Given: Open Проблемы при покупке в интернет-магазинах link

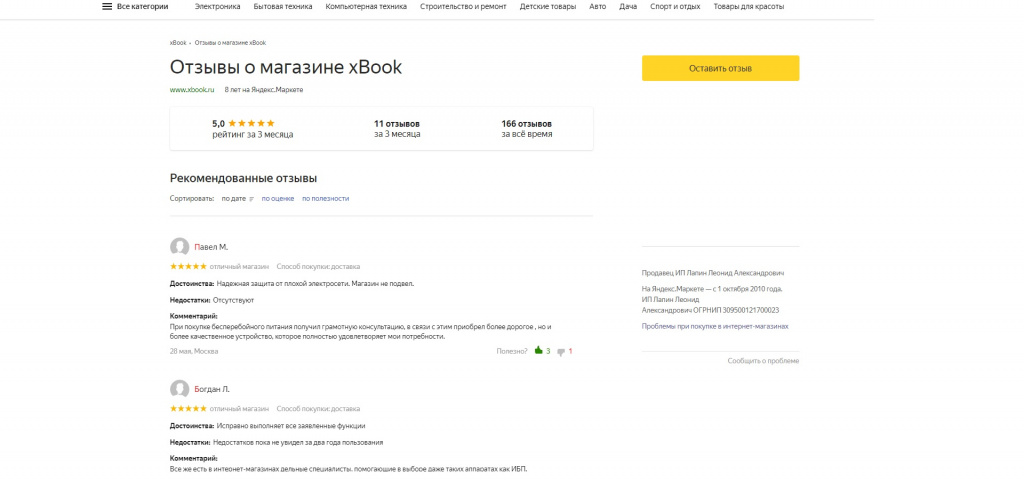Looking at the screenshot, I should pos(715,326).
